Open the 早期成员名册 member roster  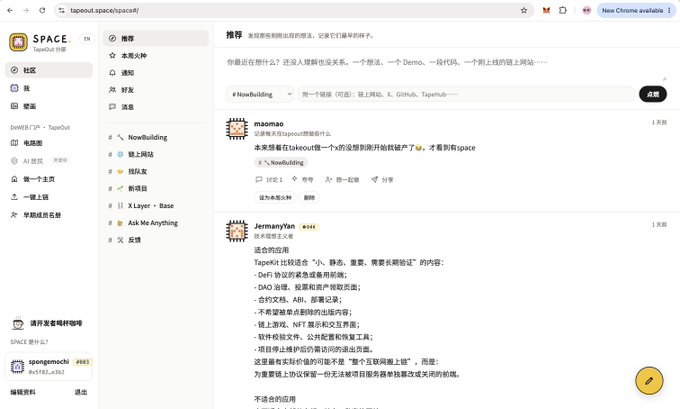pyautogui.click(x=49, y=215)
